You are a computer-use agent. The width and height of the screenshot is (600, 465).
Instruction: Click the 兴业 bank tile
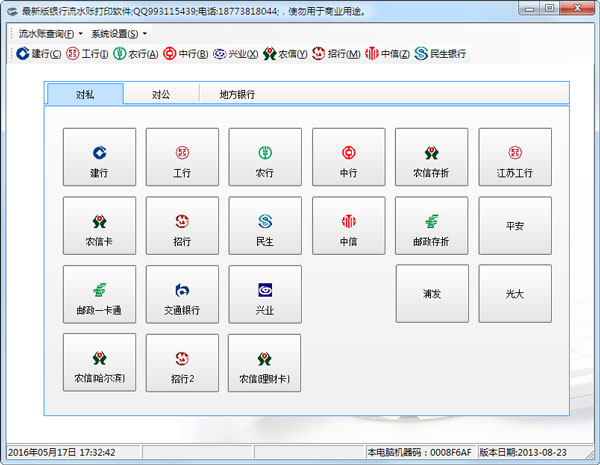[x=265, y=294]
